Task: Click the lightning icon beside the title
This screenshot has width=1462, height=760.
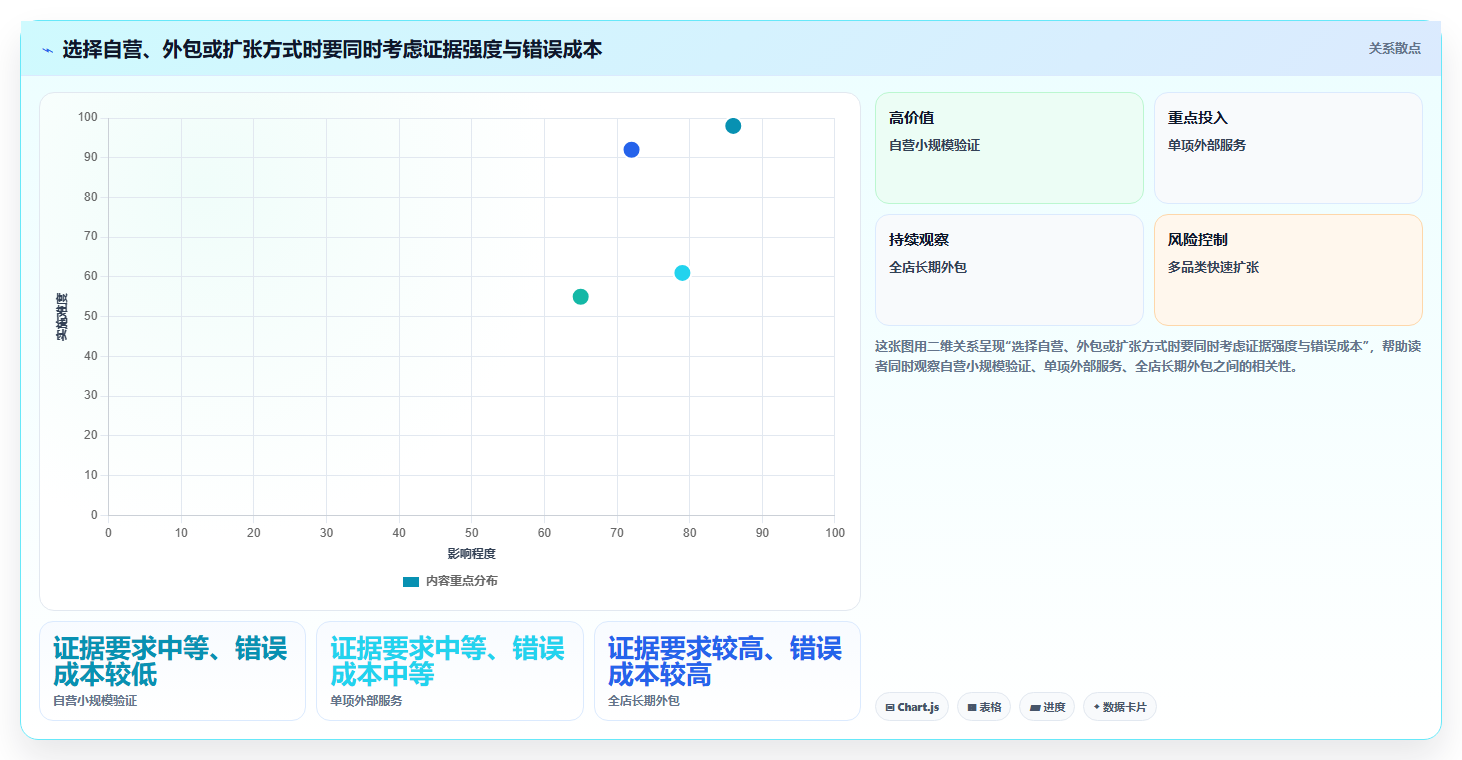Action: (x=47, y=50)
